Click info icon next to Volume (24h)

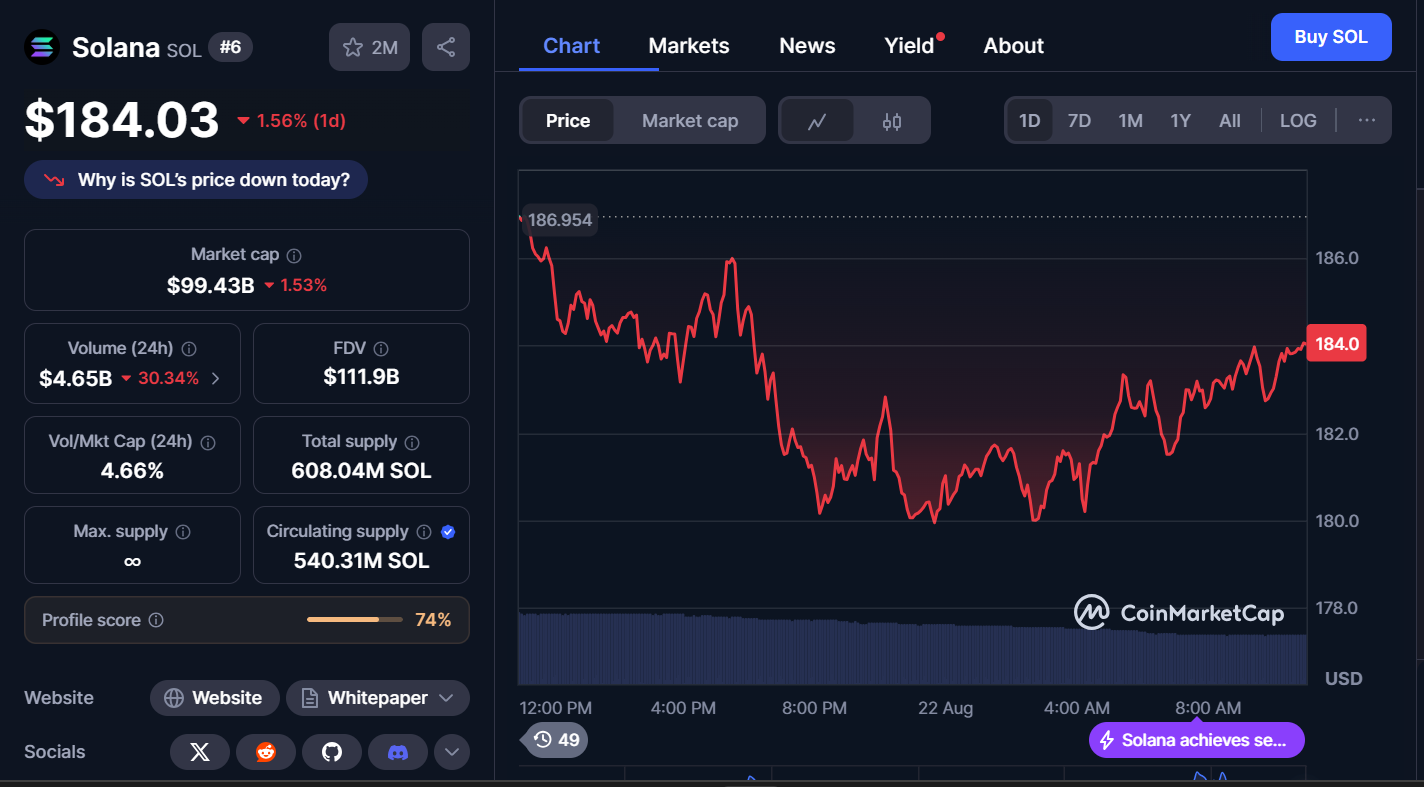click(189, 349)
